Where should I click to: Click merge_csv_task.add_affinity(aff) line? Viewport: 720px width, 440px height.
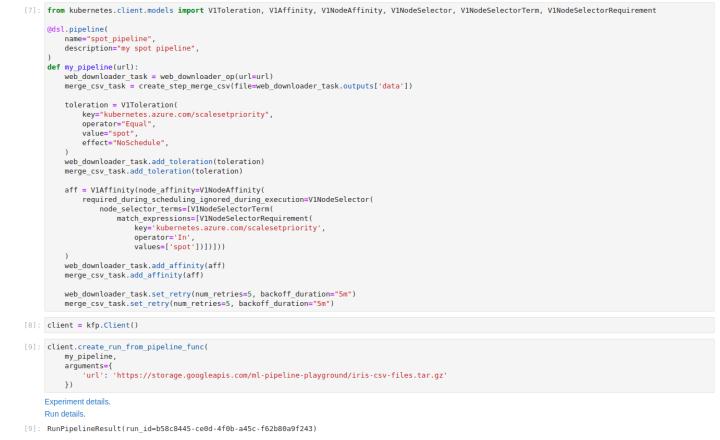pos(134,275)
